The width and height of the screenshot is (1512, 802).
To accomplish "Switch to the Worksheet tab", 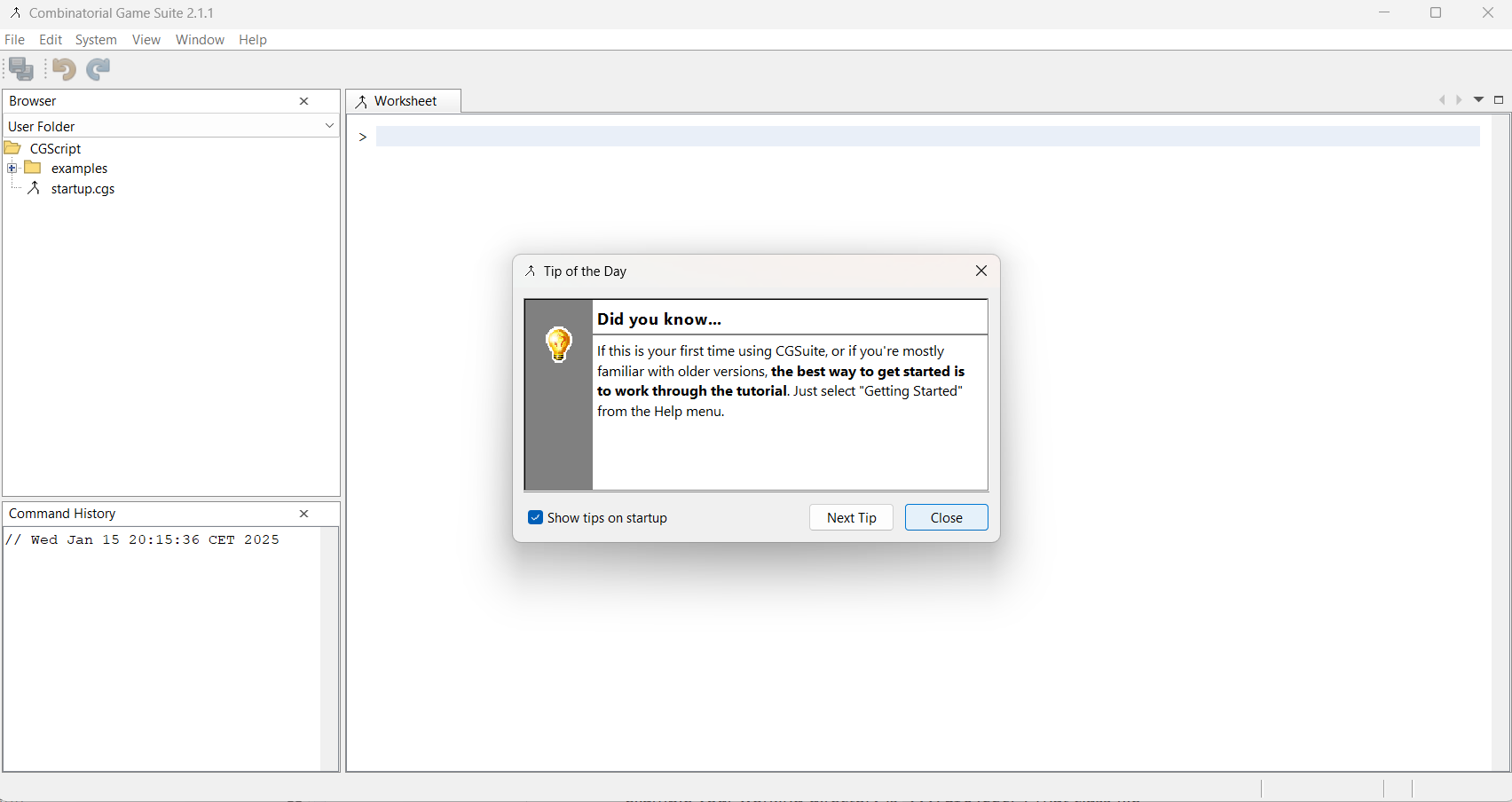I will 404,101.
